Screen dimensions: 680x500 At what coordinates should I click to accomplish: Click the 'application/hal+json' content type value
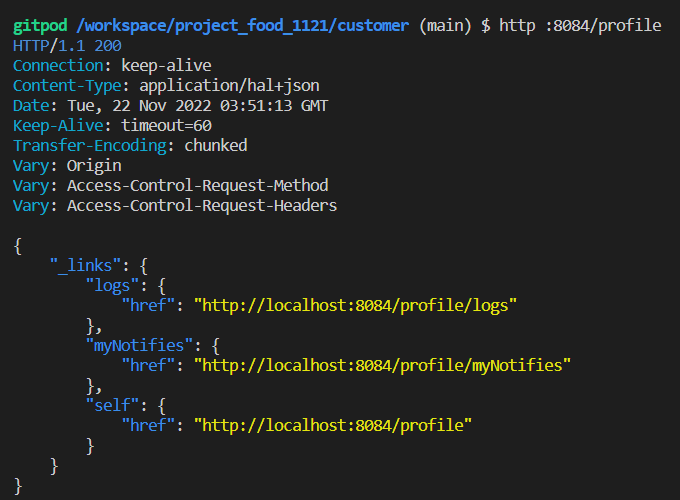[x=229, y=86]
